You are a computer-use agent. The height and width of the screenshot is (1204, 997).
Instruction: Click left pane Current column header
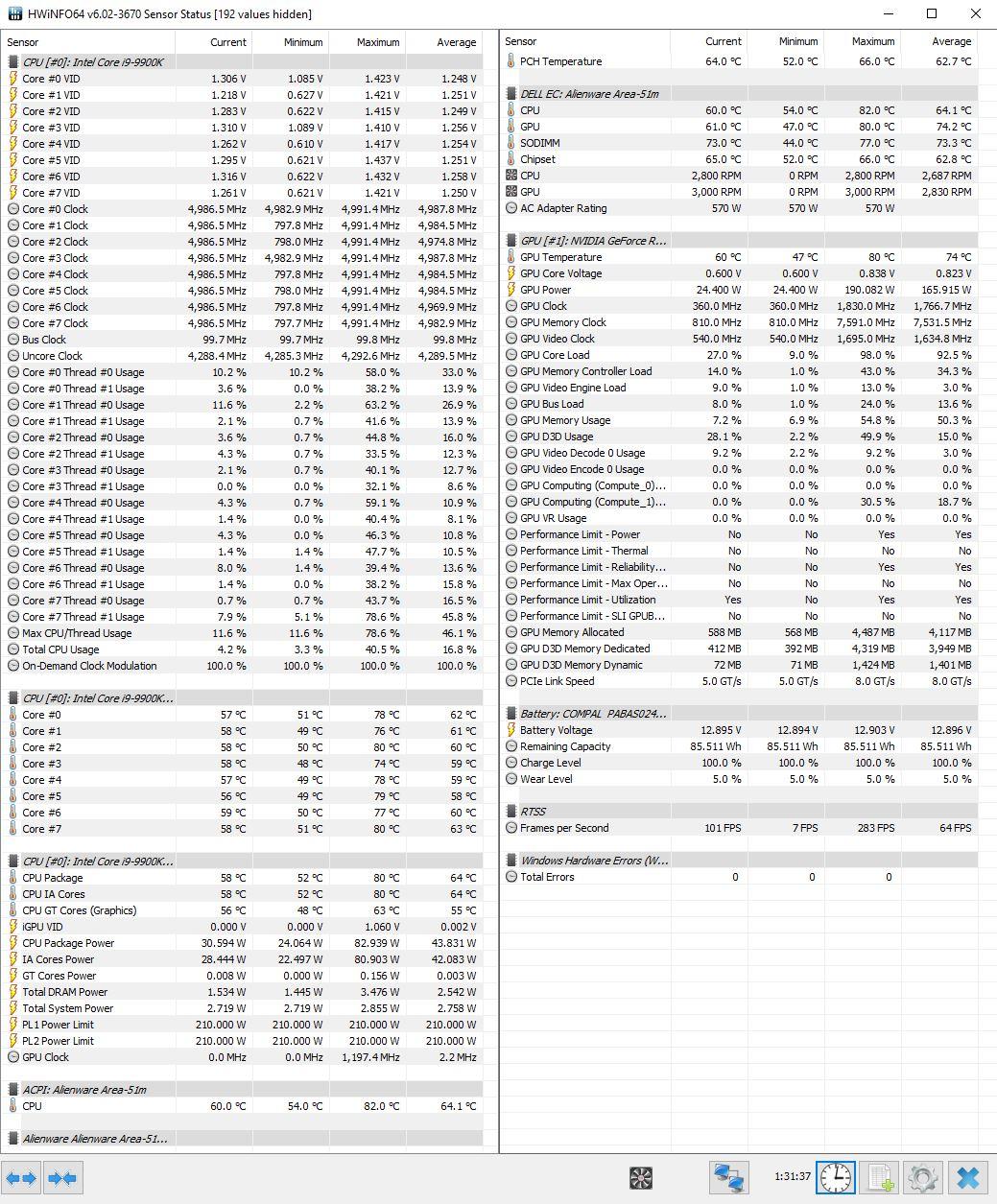tap(228, 42)
